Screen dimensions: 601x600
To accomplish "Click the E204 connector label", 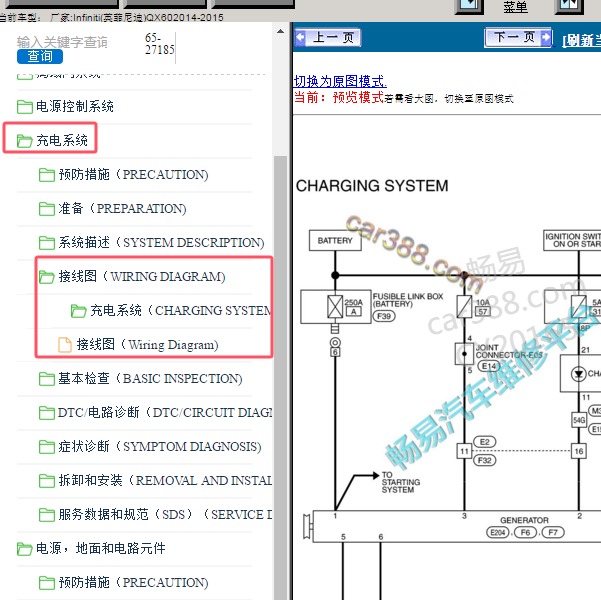I will [x=498, y=532].
